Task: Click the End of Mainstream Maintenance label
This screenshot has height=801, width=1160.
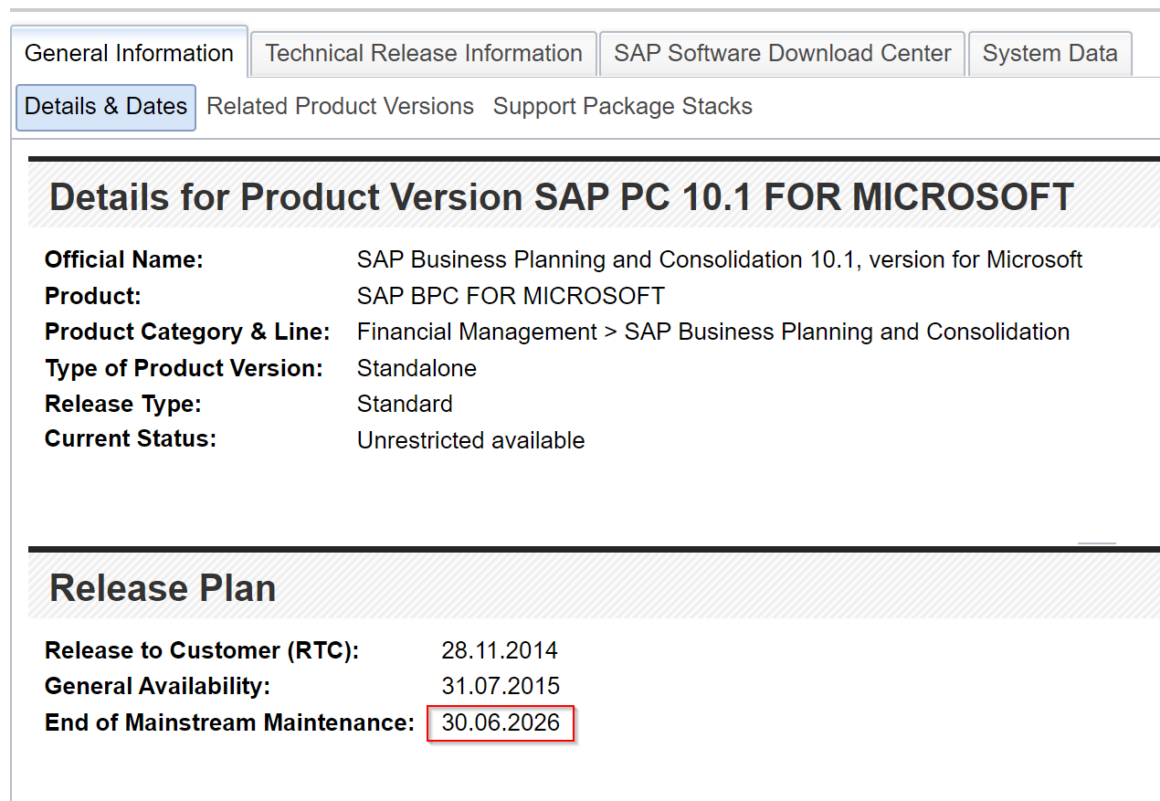Action: [x=229, y=723]
